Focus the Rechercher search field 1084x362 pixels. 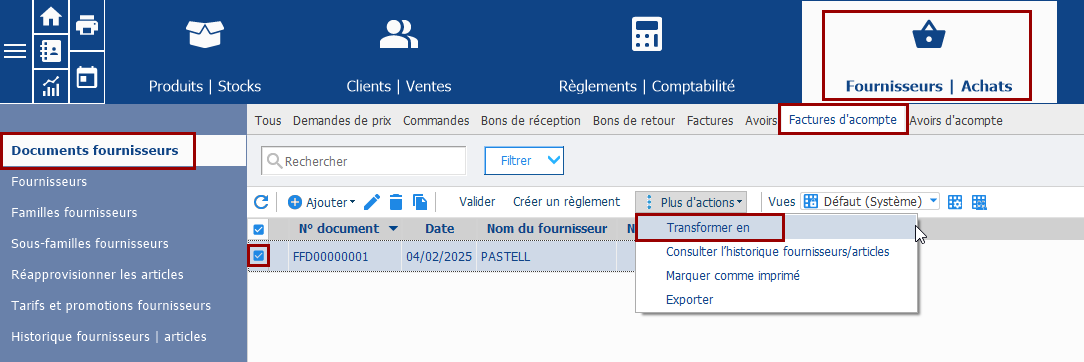coord(364,161)
